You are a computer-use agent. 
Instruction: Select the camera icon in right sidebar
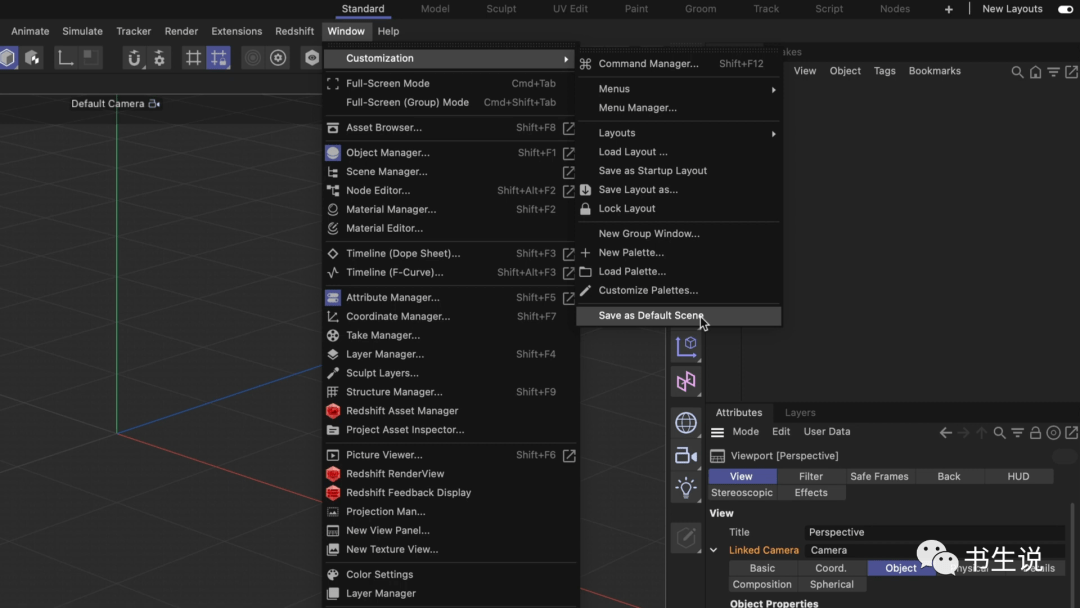click(x=686, y=455)
